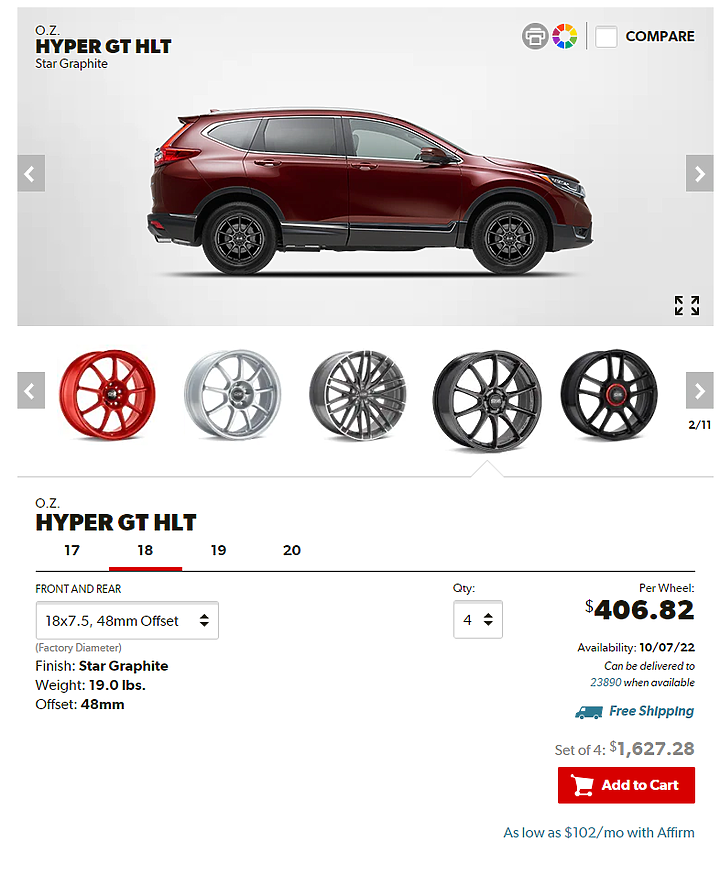The height and width of the screenshot is (875, 720).
Task: Click the print icon
Action: (x=534, y=36)
